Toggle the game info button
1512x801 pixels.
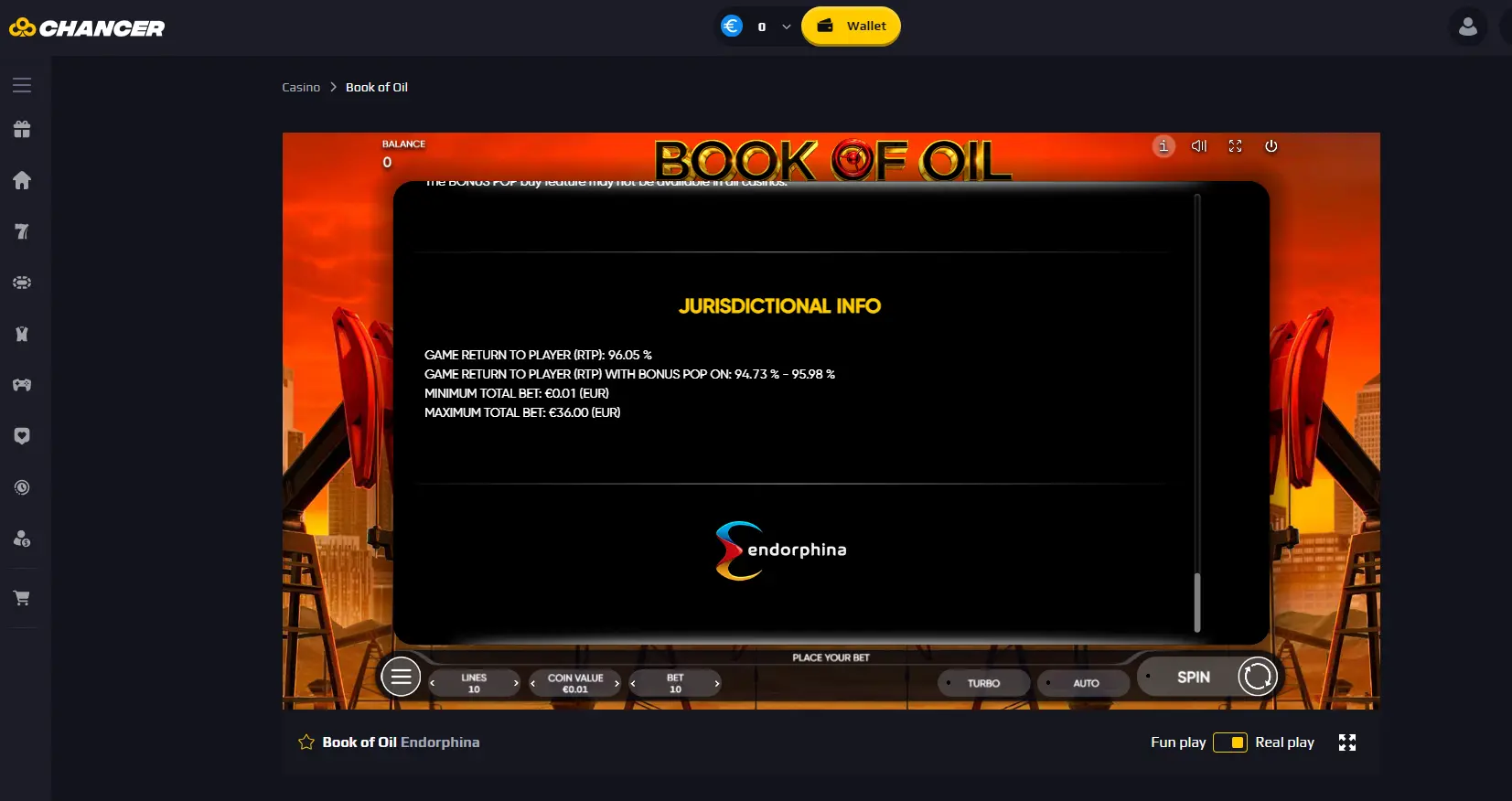1163,146
